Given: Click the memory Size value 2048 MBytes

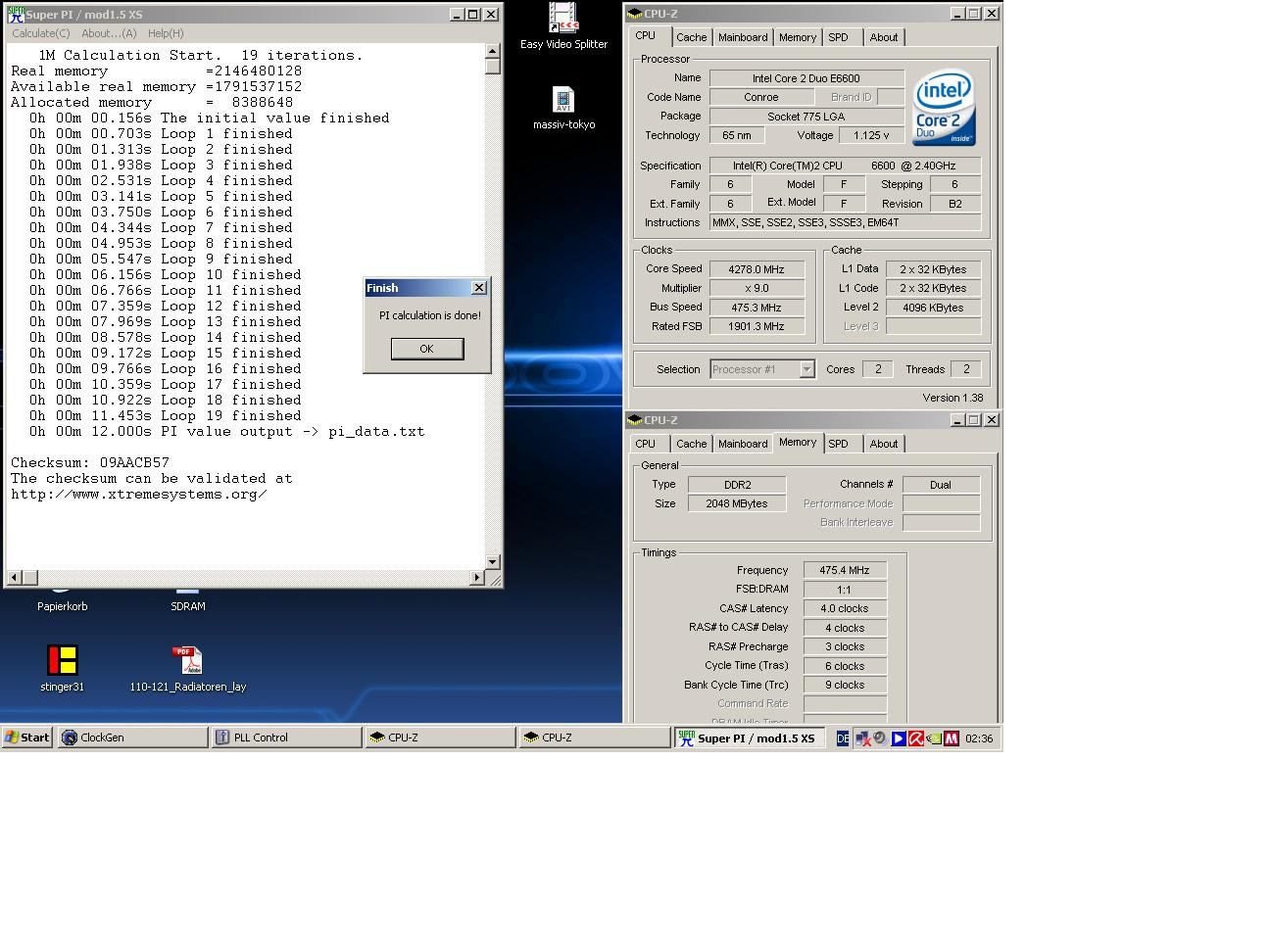Looking at the screenshot, I should click(x=737, y=503).
